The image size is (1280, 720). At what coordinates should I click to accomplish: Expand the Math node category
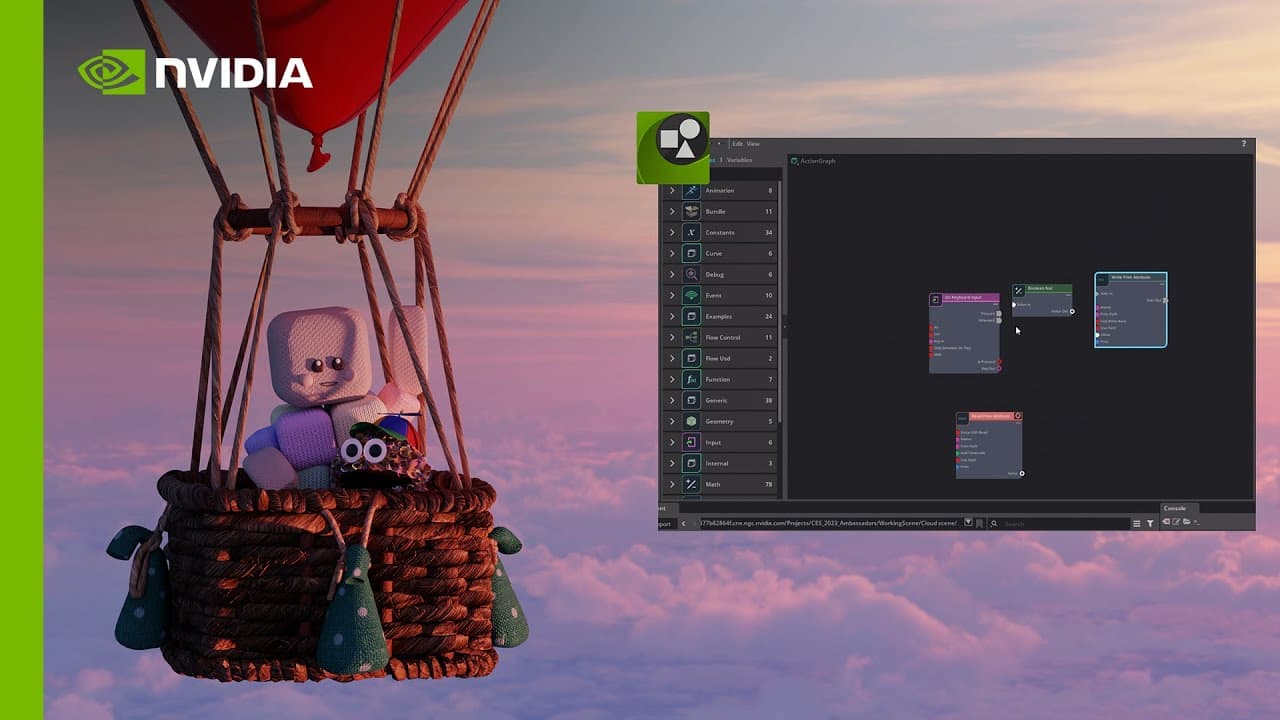click(x=672, y=484)
